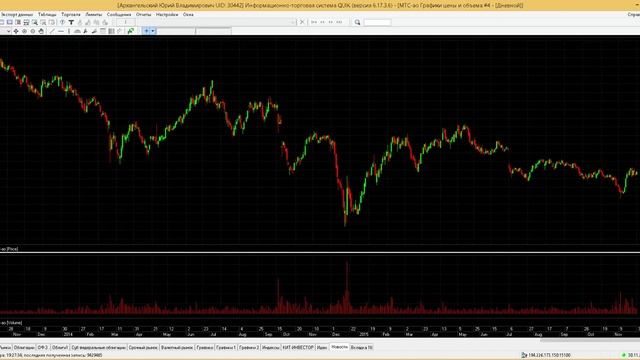
Task: Switch to the Суб федеральные облигации tab
Action: tap(98, 347)
